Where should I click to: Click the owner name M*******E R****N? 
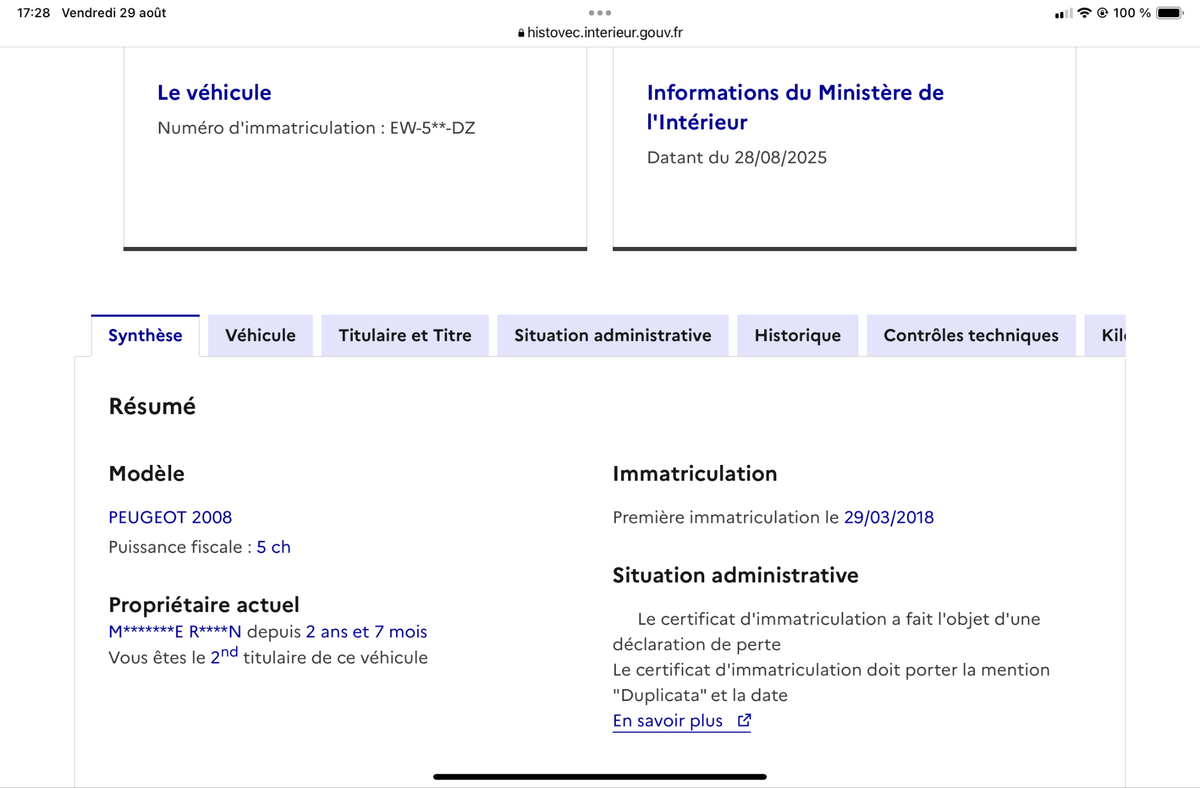point(175,632)
